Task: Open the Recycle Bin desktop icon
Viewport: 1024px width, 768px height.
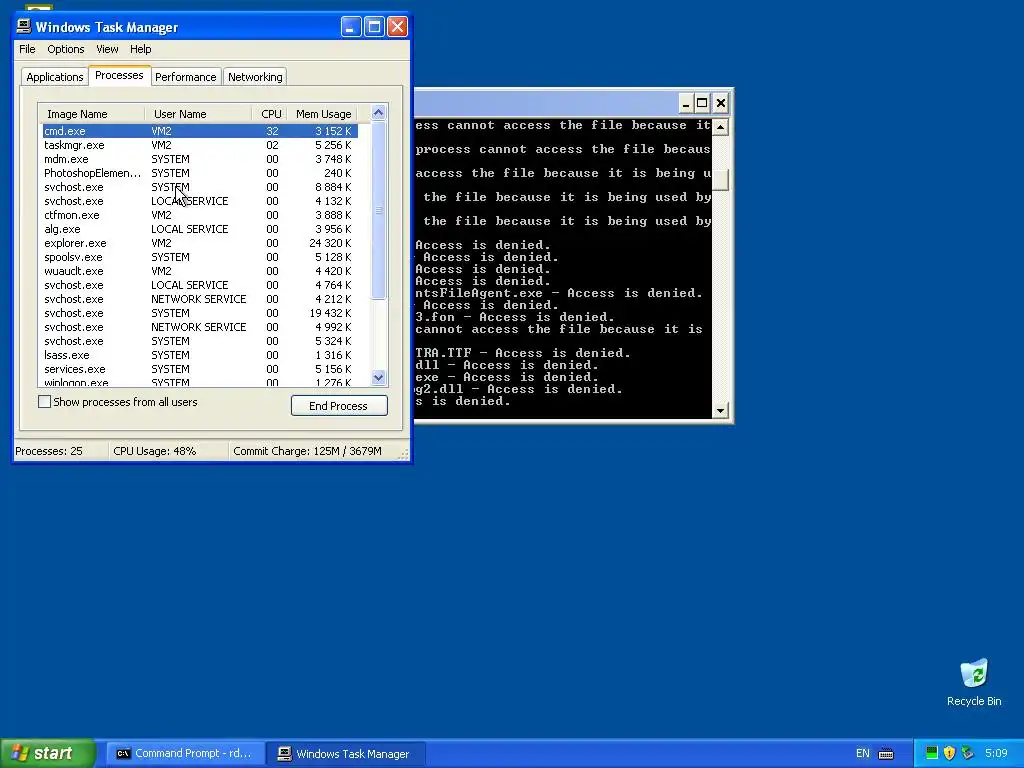Action: [x=974, y=682]
